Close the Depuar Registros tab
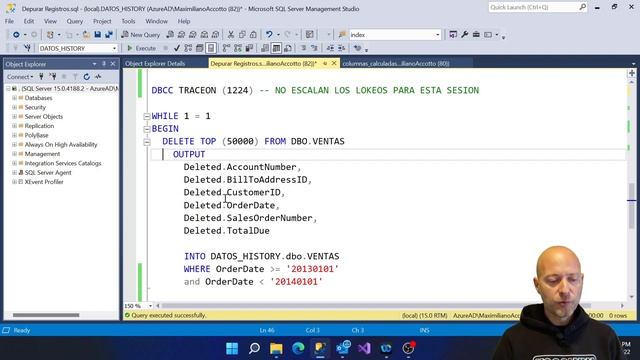The width and height of the screenshot is (640, 360). point(334,63)
